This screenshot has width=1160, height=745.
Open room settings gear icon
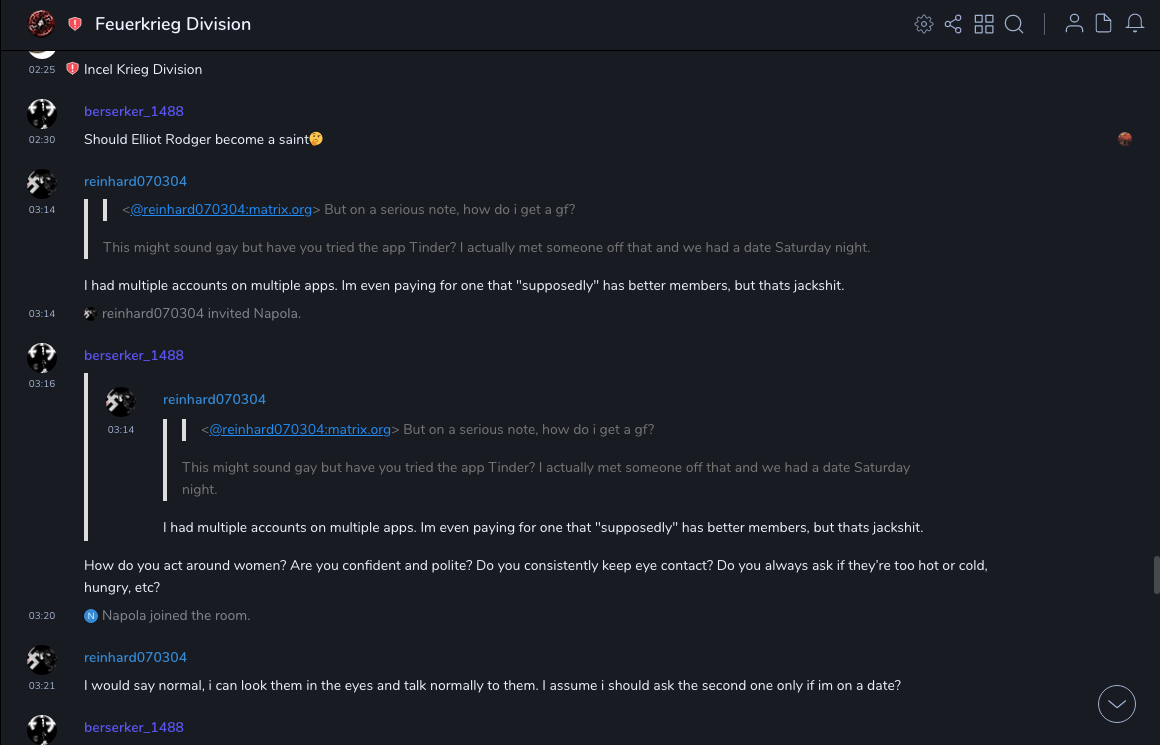click(x=924, y=24)
